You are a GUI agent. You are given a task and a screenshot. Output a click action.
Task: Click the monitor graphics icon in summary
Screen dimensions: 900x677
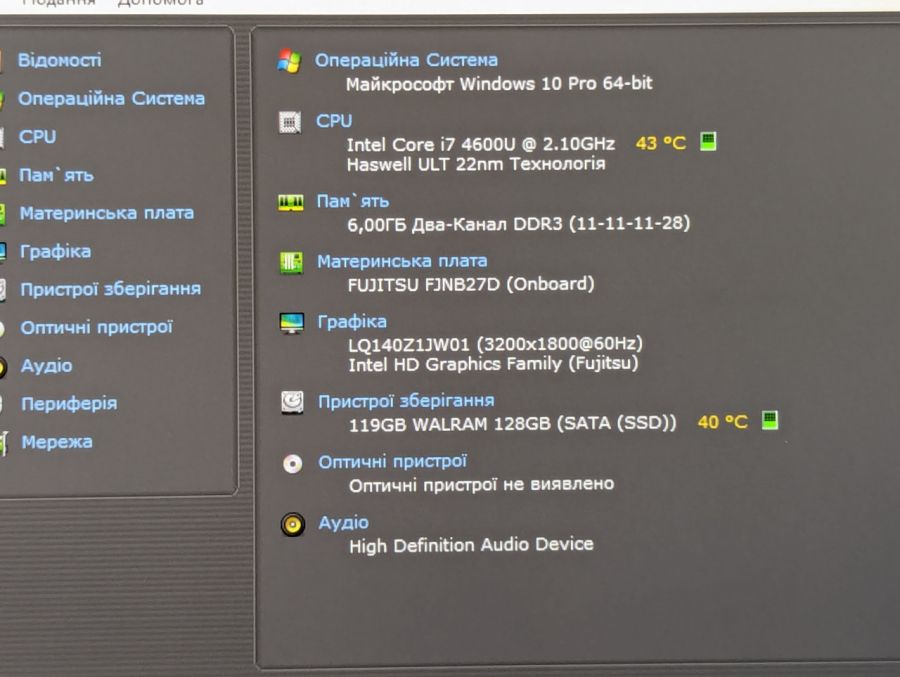click(292, 323)
